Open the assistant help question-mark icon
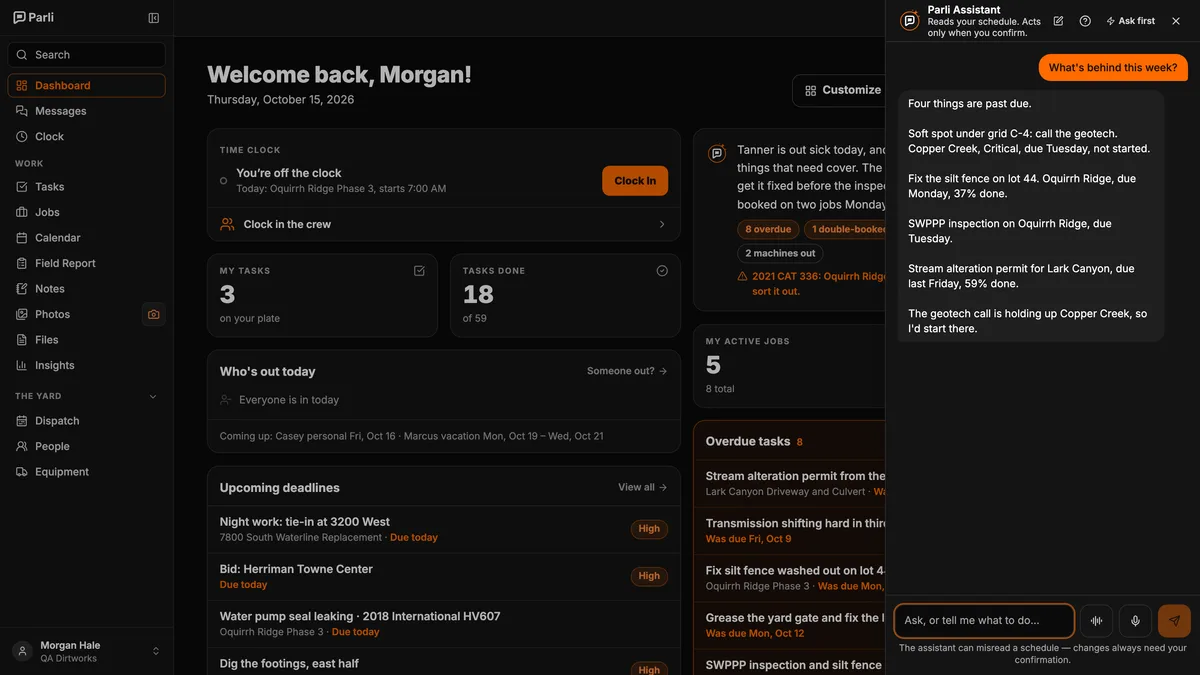Screen dimensions: 1200x675 pos(1085,21)
